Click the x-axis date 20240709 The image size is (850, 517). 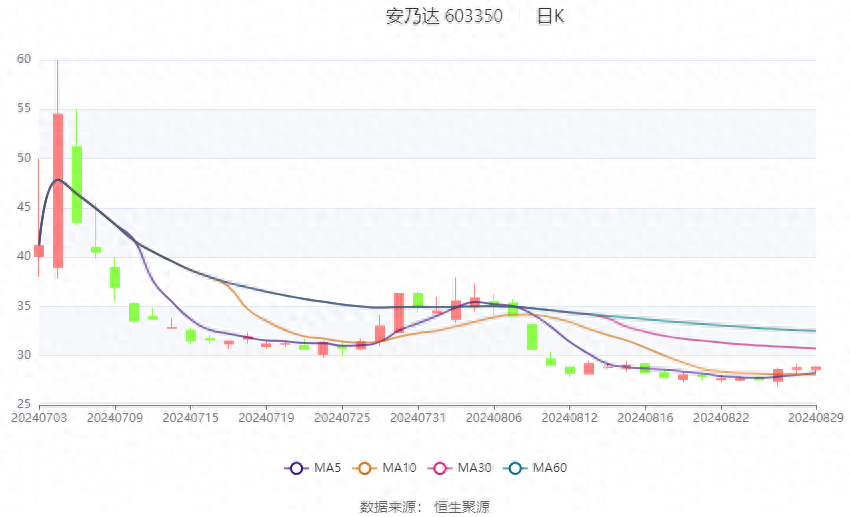pyautogui.click(x=115, y=418)
